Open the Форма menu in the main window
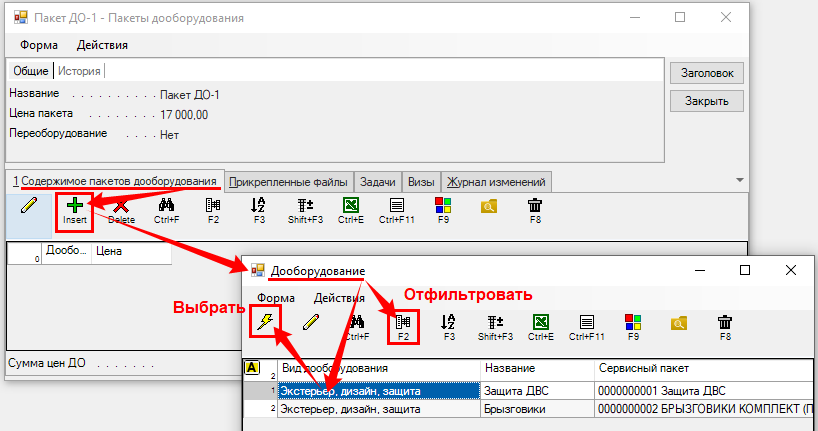The height and width of the screenshot is (431, 818). point(39,45)
